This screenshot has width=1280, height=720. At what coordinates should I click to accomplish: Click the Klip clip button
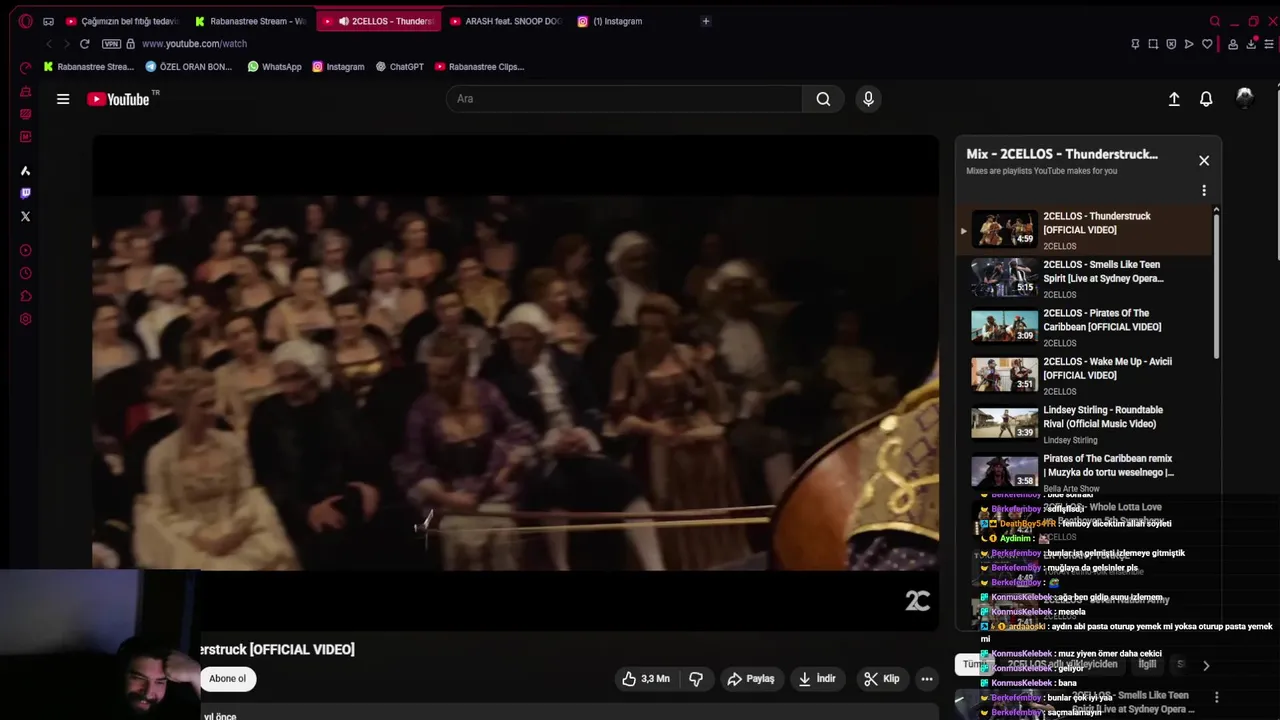click(881, 679)
